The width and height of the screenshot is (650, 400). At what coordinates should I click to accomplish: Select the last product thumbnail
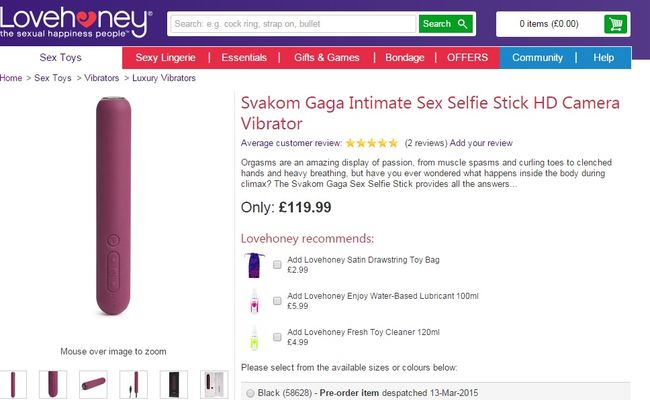click(x=214, y=384)
